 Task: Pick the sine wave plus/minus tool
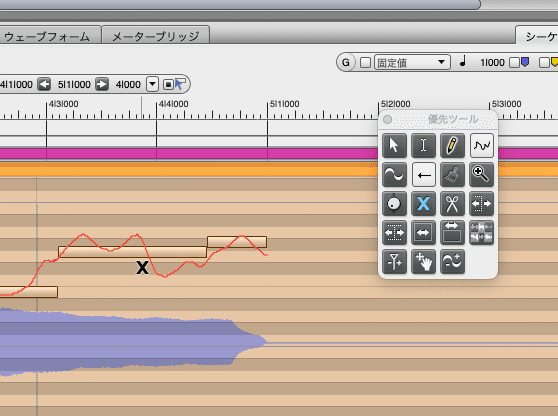452,262
